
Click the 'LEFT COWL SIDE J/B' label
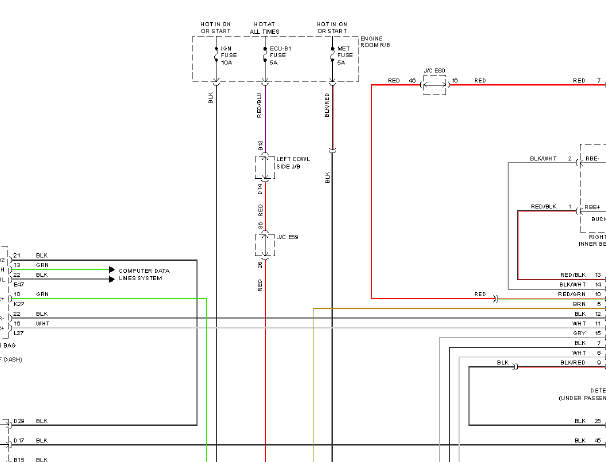pyautogui.click(x=293, y=163)
